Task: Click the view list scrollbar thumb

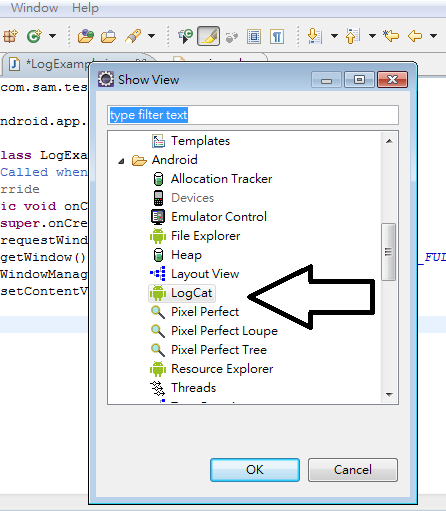Action: [x=388, y=252]
